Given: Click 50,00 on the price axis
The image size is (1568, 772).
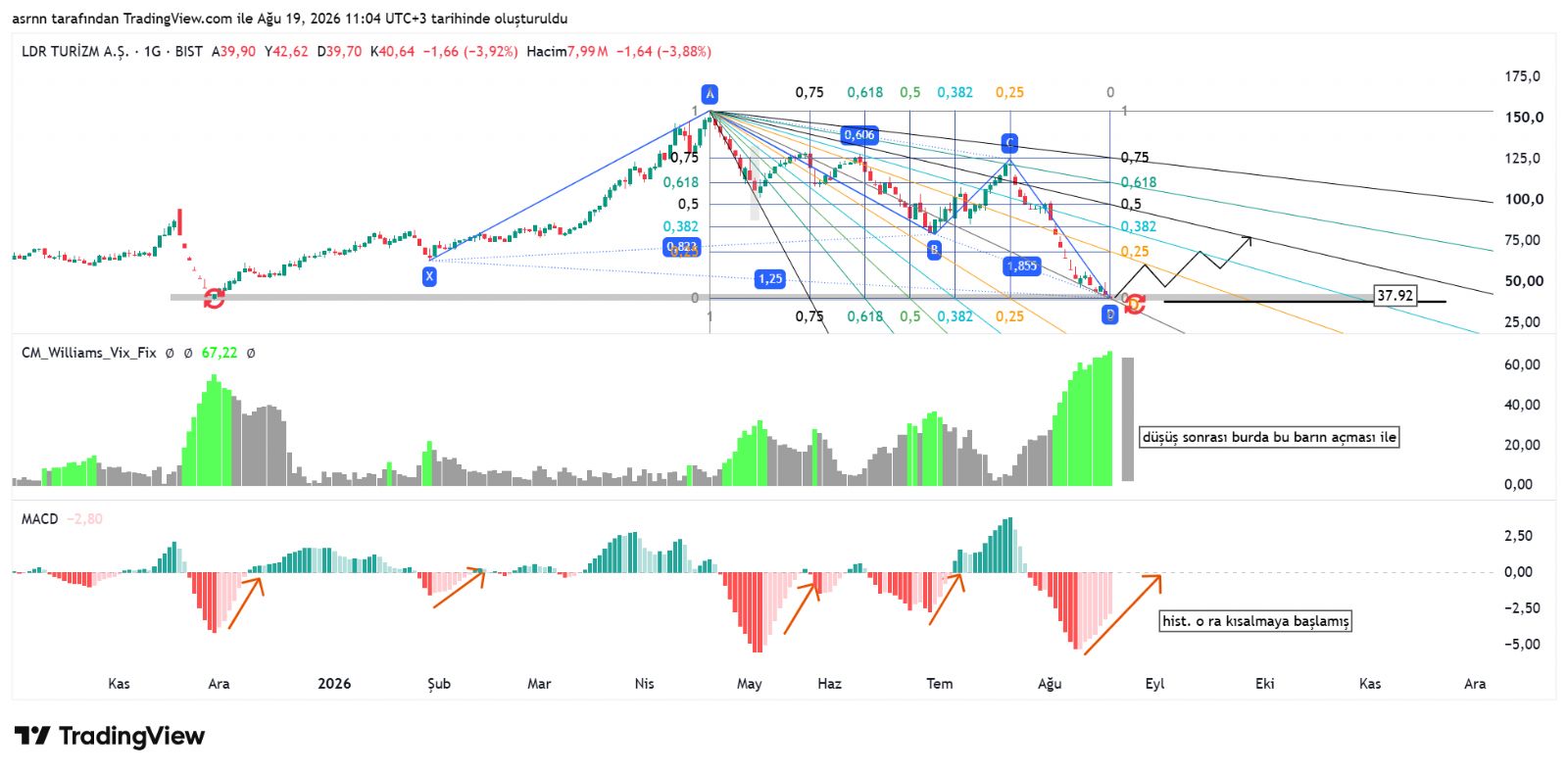Looking at the screenshot, I should 1524,281.
